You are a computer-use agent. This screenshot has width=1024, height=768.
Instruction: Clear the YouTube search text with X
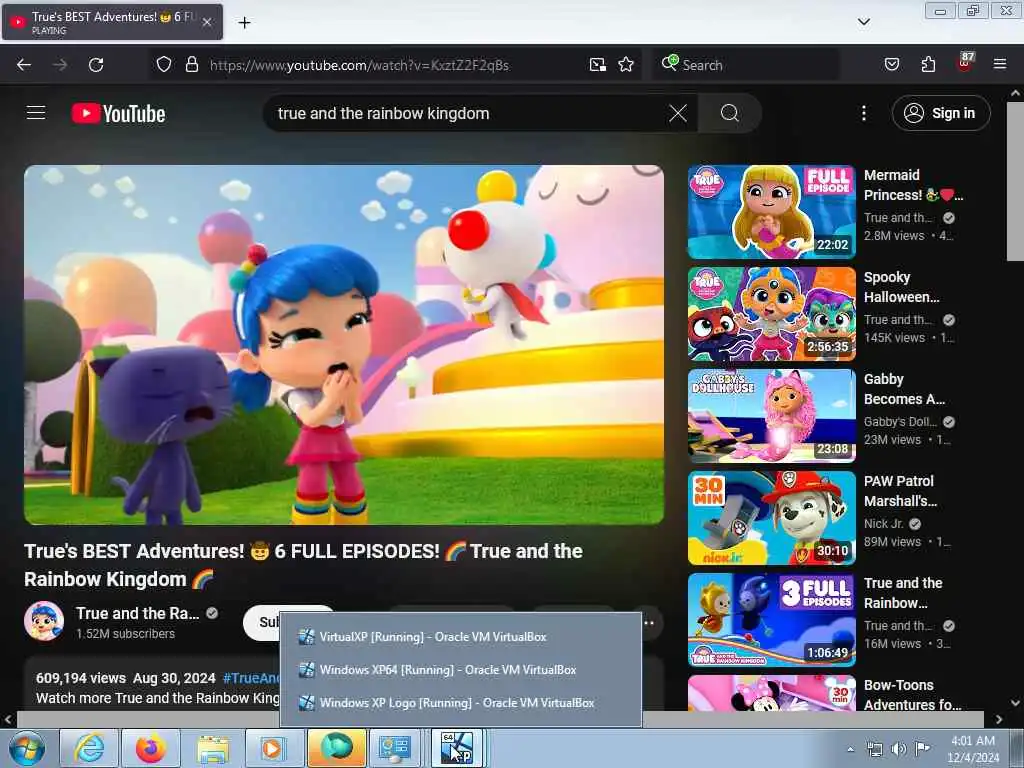tap(678, 114)
